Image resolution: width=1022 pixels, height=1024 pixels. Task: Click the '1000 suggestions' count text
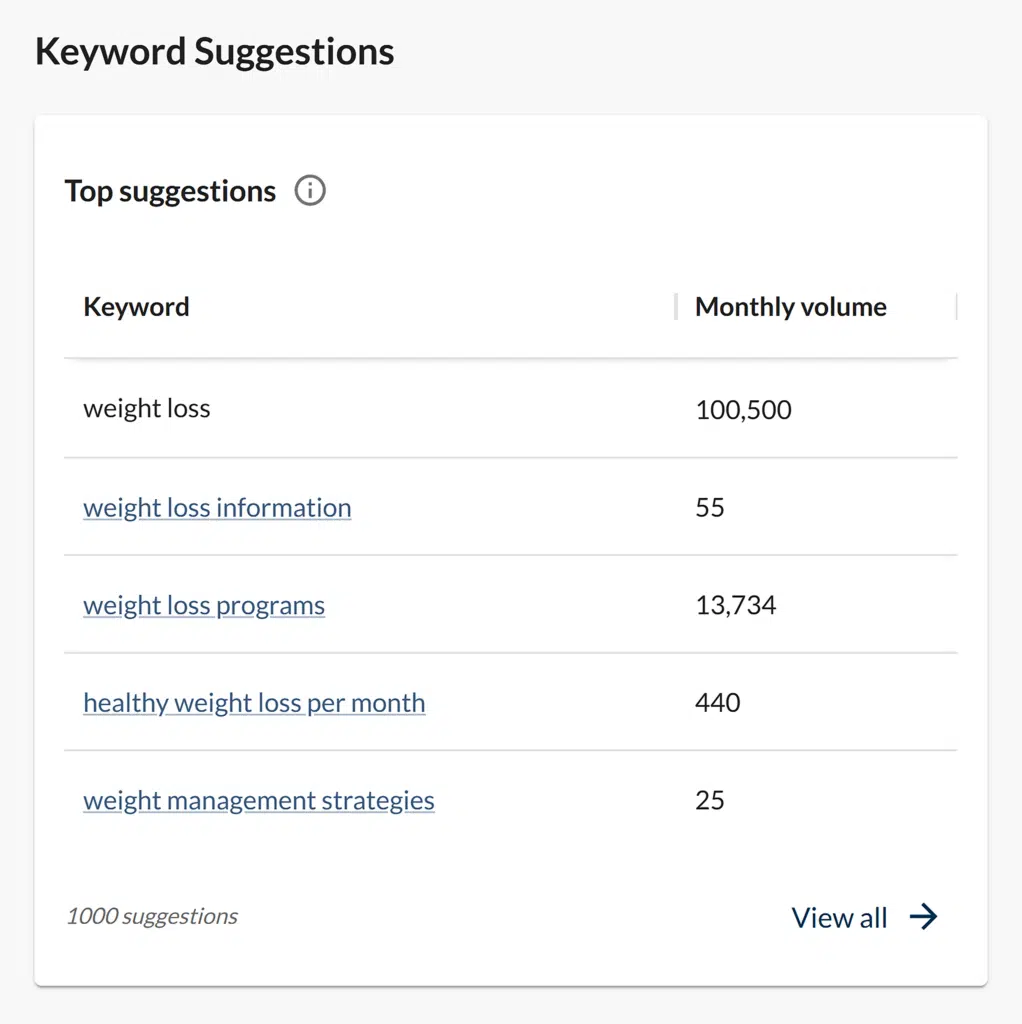pyautogui.click(x=152, y=916)
